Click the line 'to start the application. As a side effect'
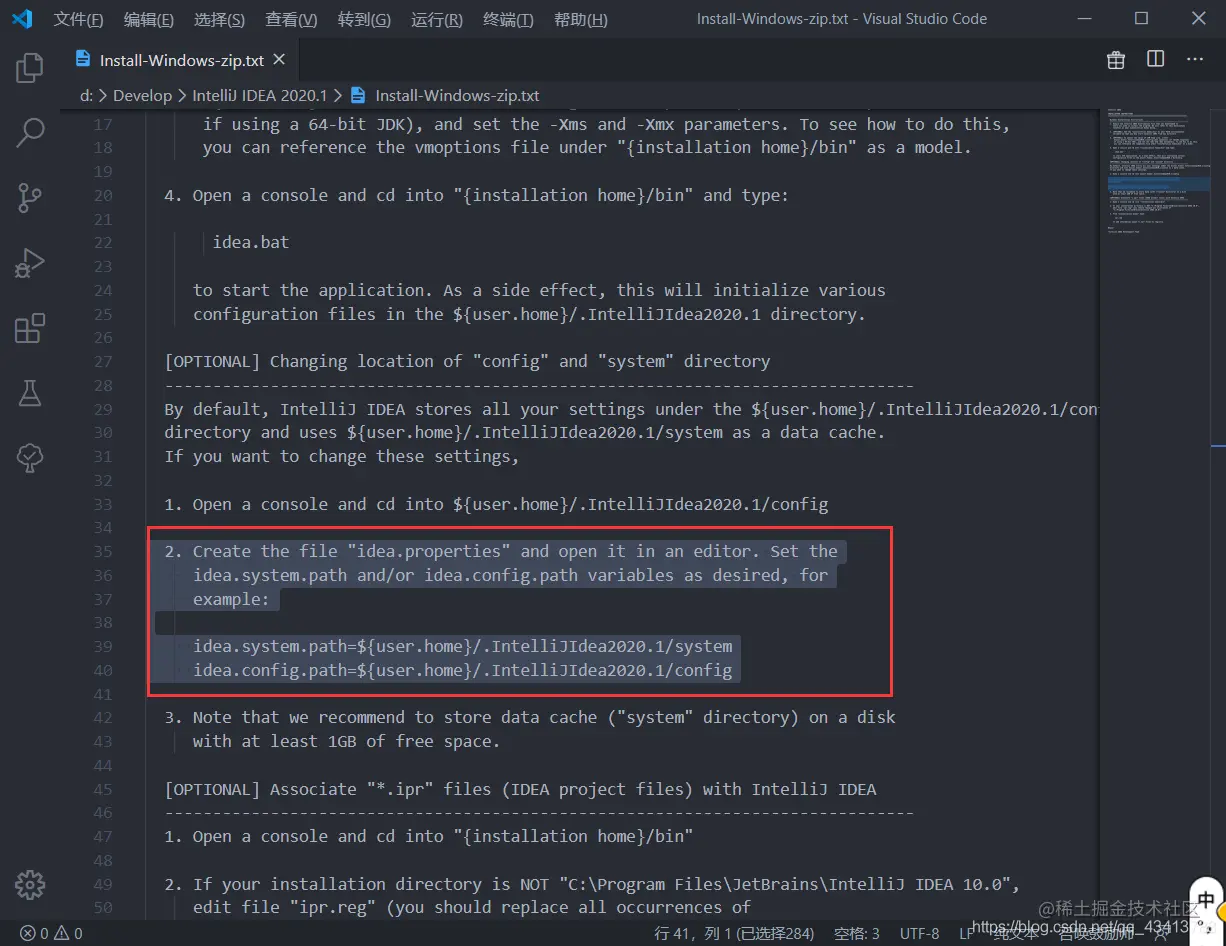 [x=539, y=290]
